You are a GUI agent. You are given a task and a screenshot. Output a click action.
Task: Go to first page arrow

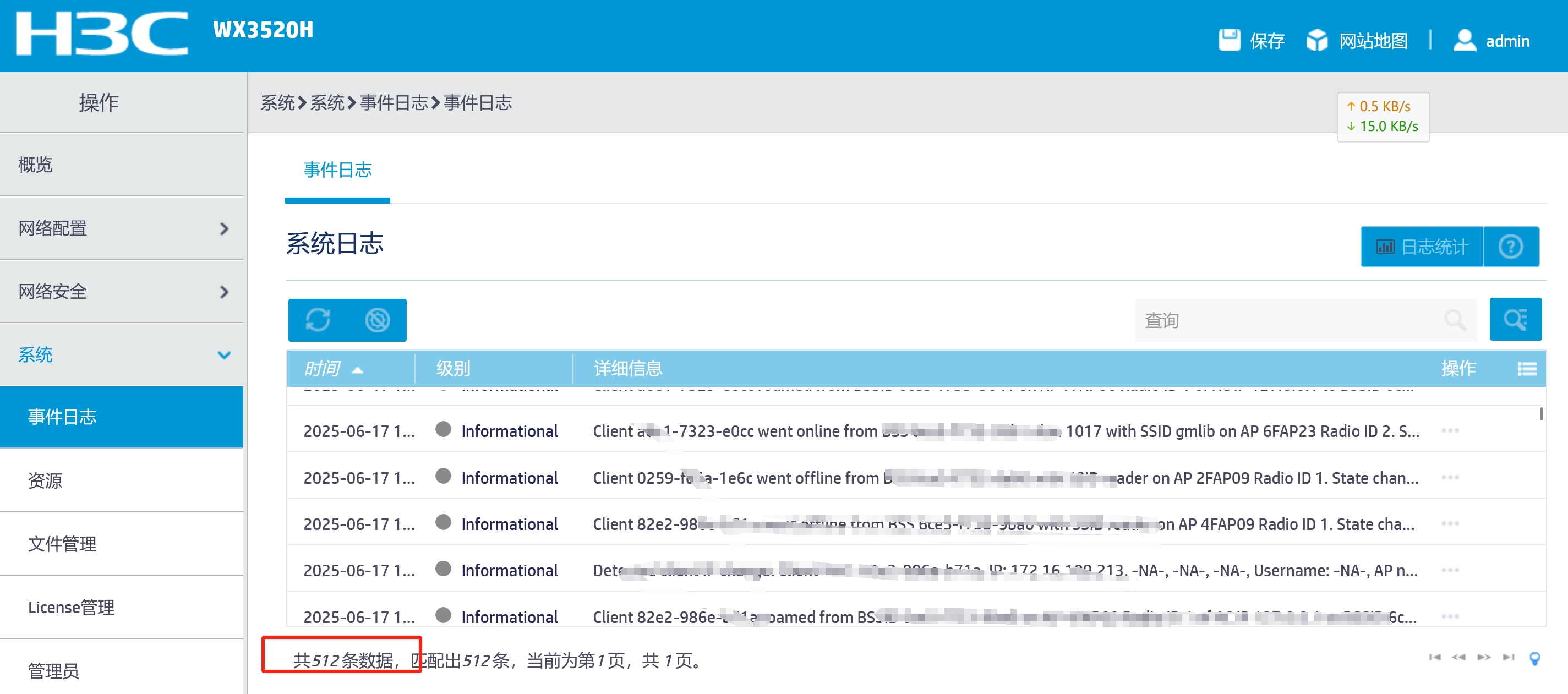click(x=1435, y=658)
